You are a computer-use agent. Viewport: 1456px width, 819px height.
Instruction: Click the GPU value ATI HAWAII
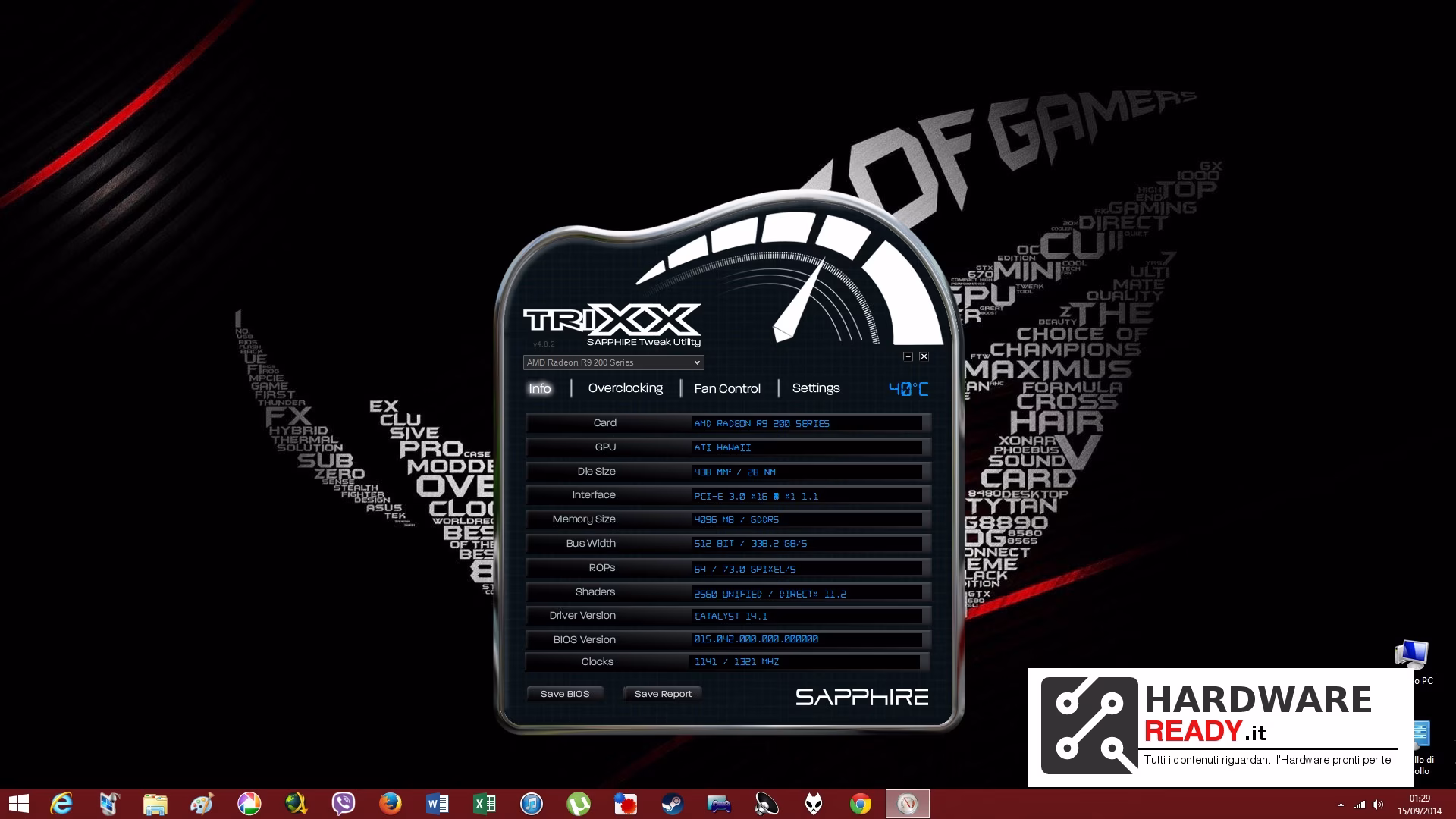coord(723,448)
